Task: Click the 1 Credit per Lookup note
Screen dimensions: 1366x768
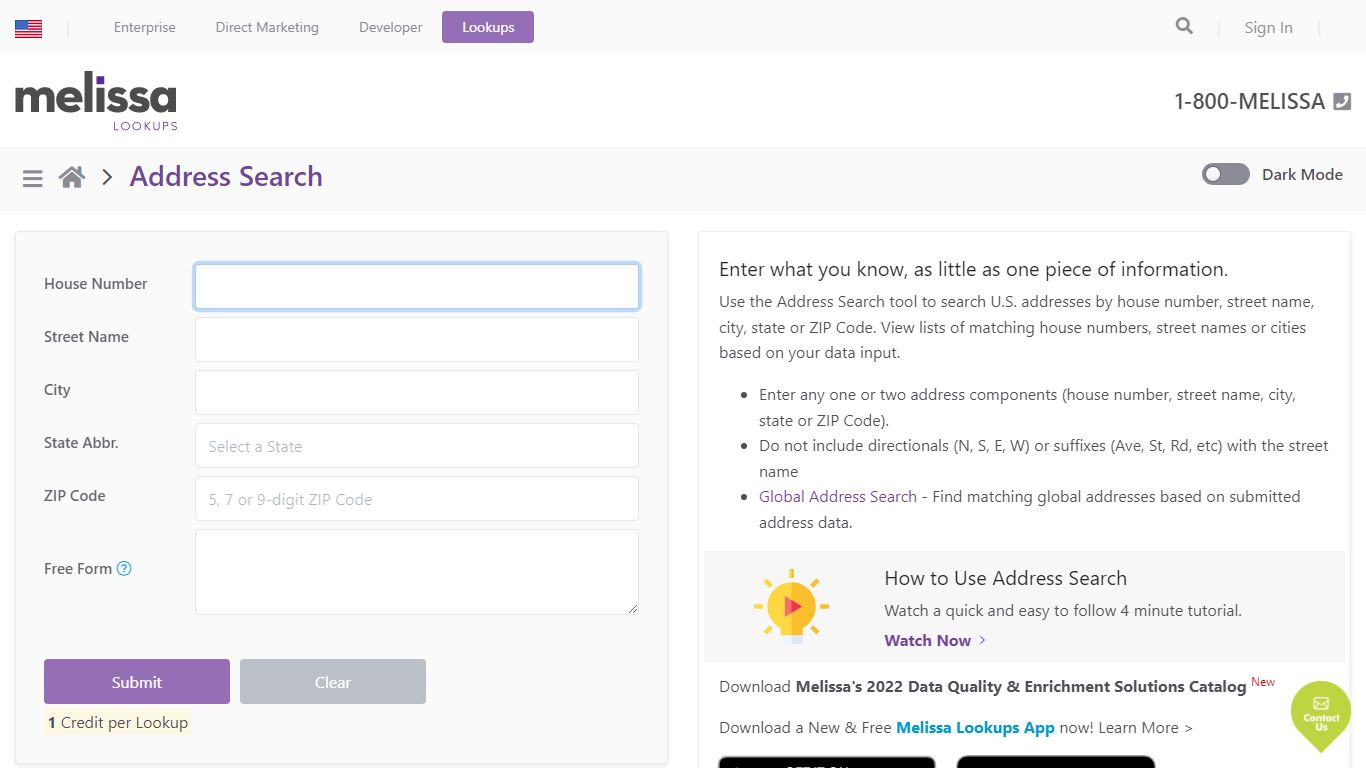Action: 117,723
